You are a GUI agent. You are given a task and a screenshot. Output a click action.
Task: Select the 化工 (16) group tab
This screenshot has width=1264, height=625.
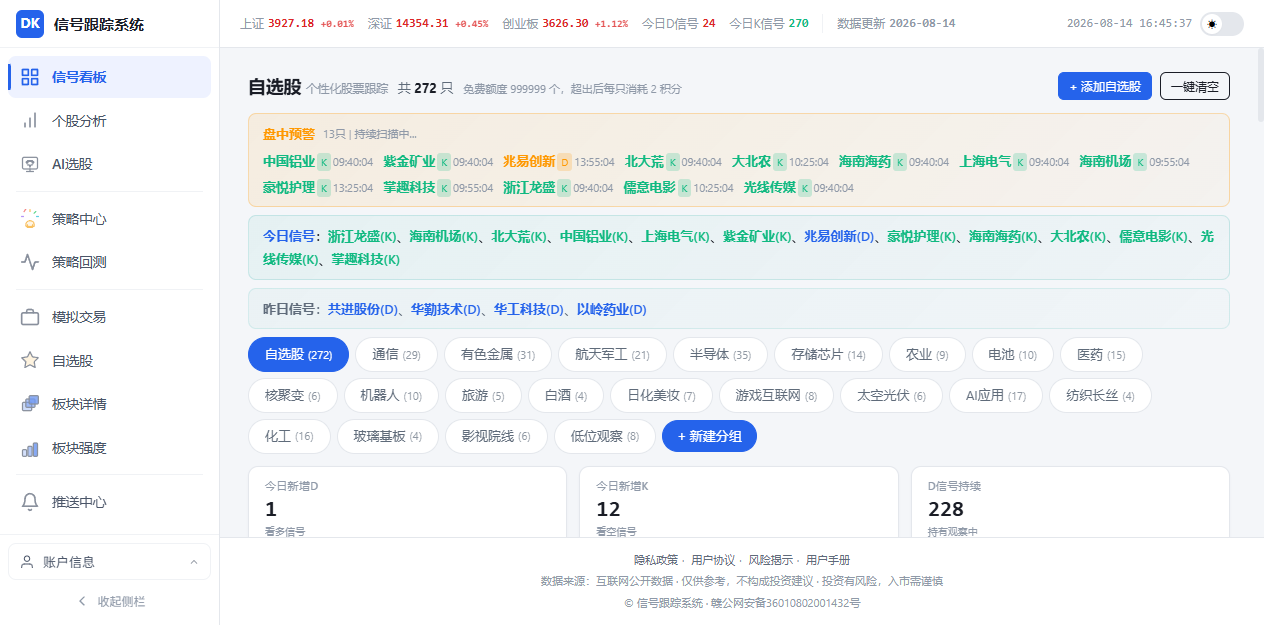tap(289, 436)
